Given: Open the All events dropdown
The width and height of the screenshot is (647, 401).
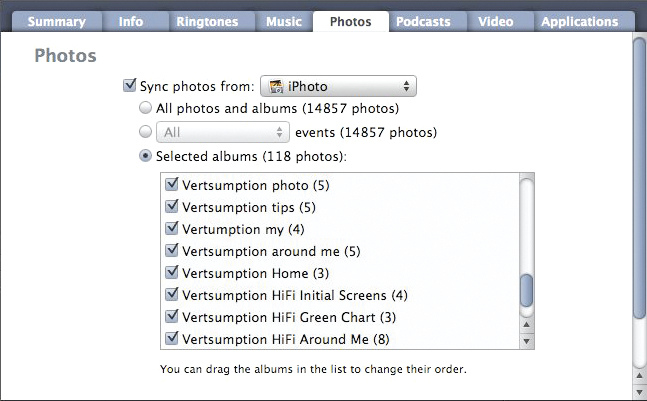Looking at the screenshot, I should pos(223,132).
